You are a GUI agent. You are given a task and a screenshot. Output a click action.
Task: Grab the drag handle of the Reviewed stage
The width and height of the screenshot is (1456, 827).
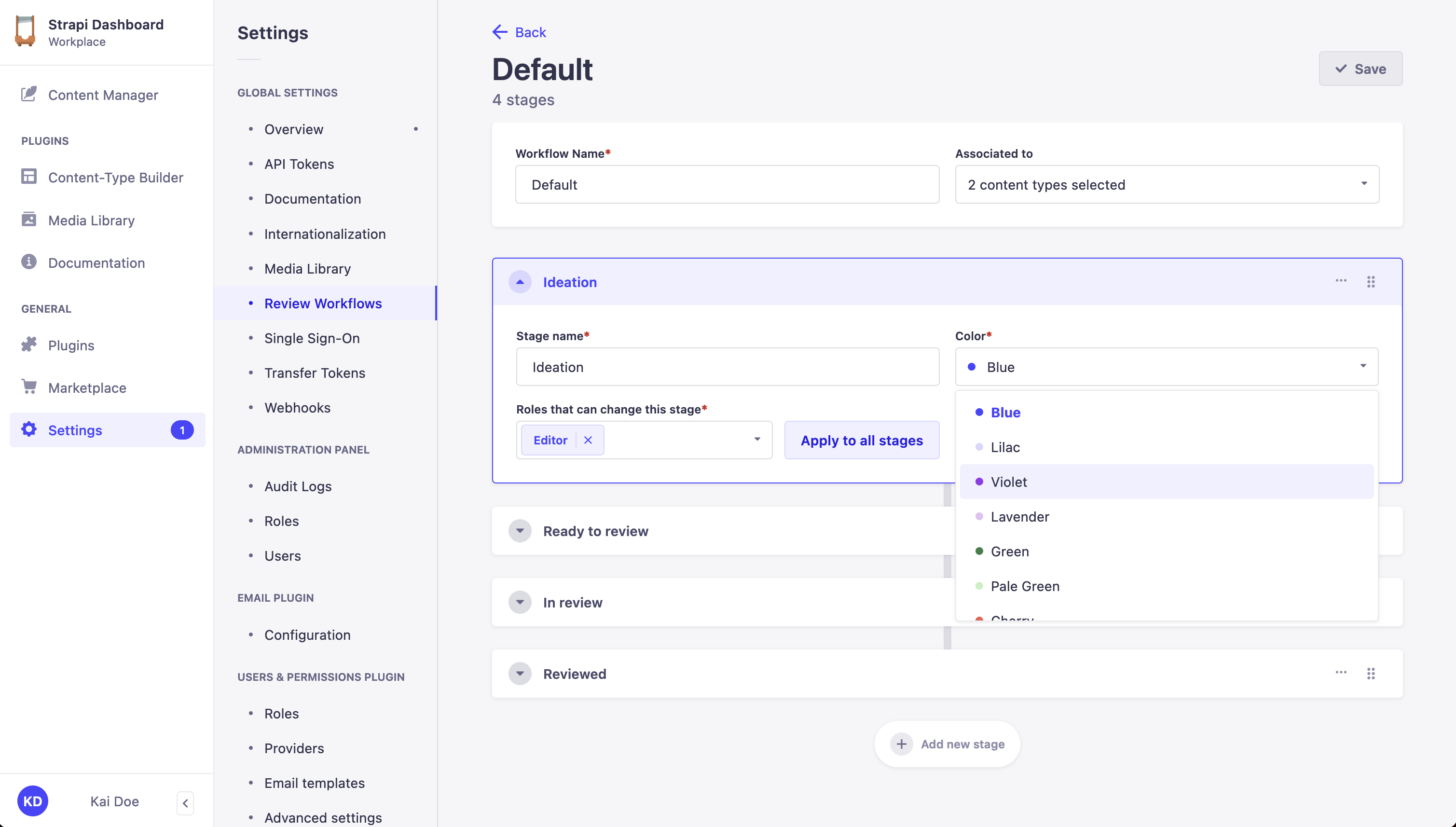click(x=1371, y=674)
